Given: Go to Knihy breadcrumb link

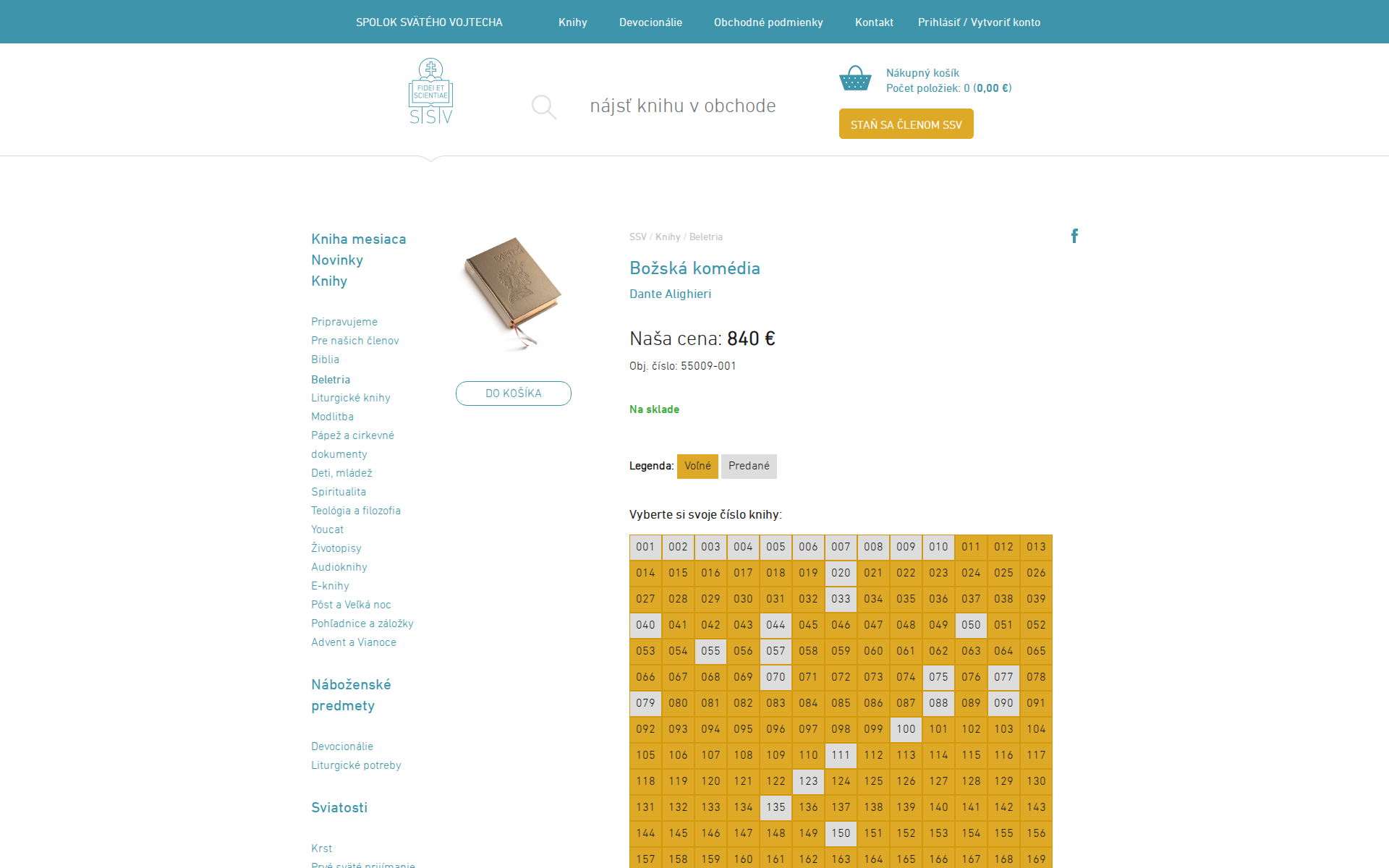Looking at the screenshot, I should (x=667, y=237).
